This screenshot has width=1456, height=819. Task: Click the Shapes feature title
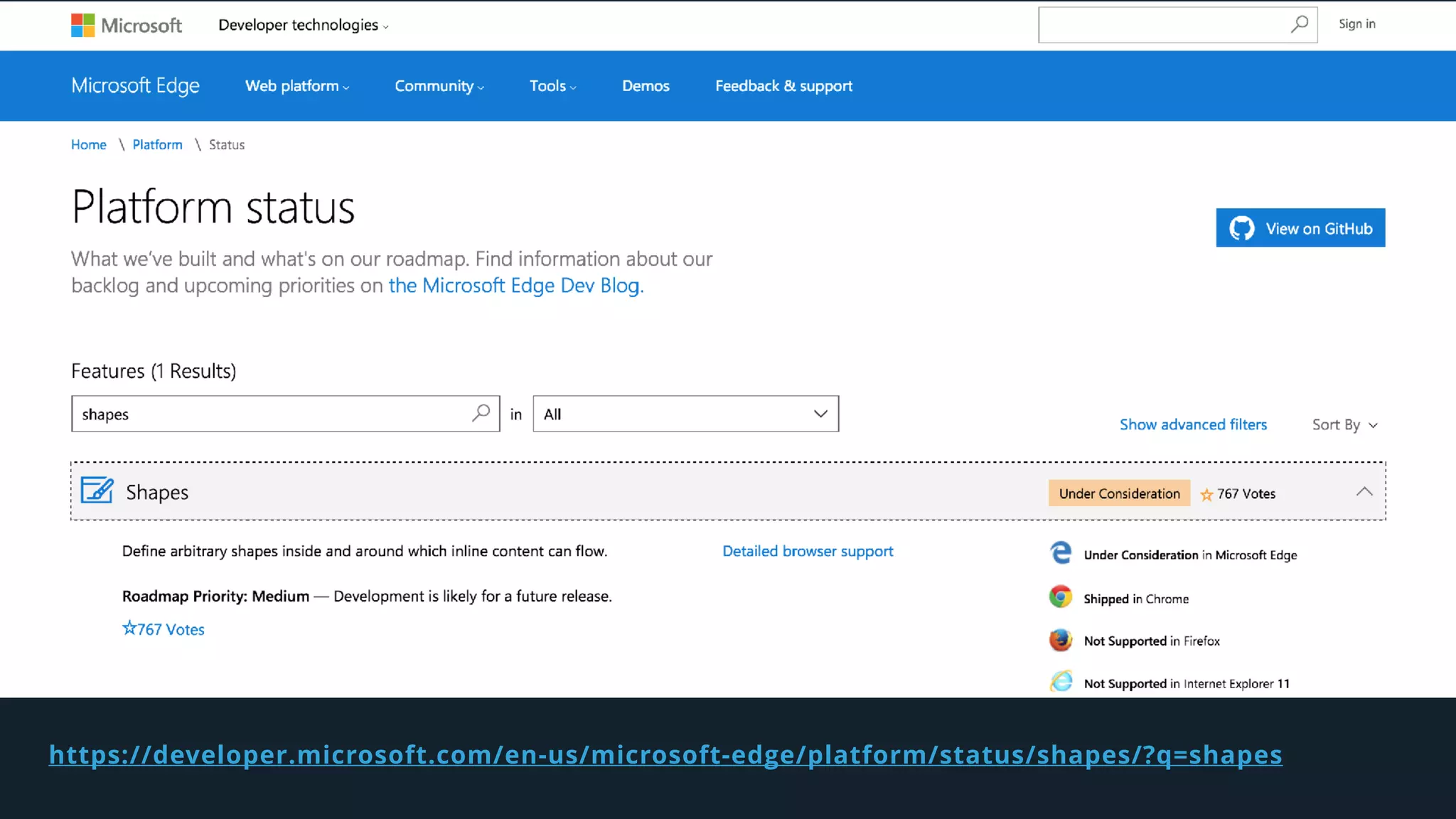tap(157, 492)
